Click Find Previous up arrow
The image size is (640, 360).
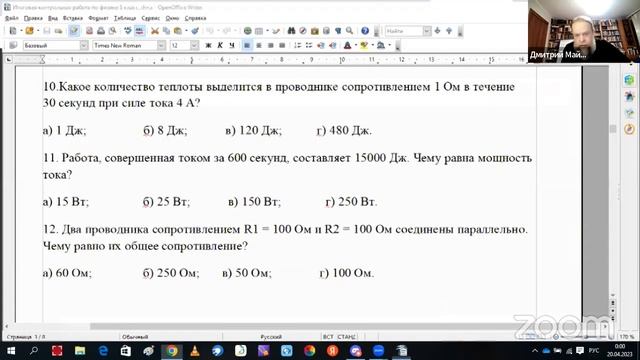click(x=449, y=31)
